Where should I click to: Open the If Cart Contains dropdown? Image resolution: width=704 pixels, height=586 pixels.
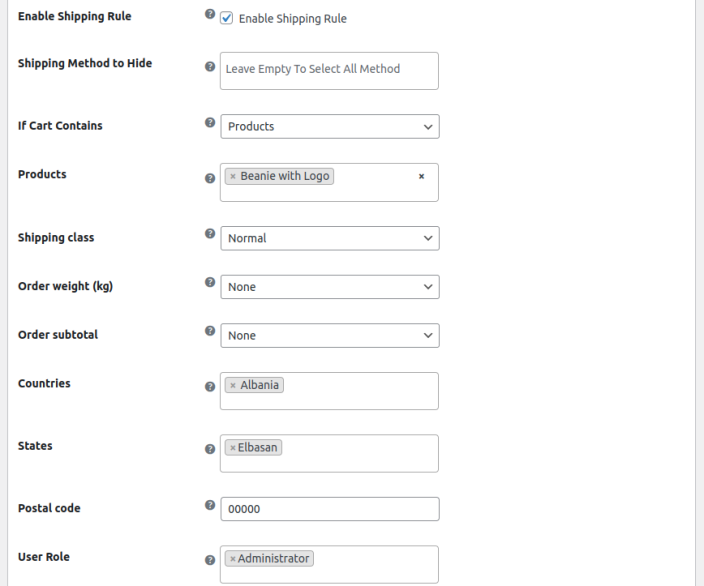(x=329, y=127)
